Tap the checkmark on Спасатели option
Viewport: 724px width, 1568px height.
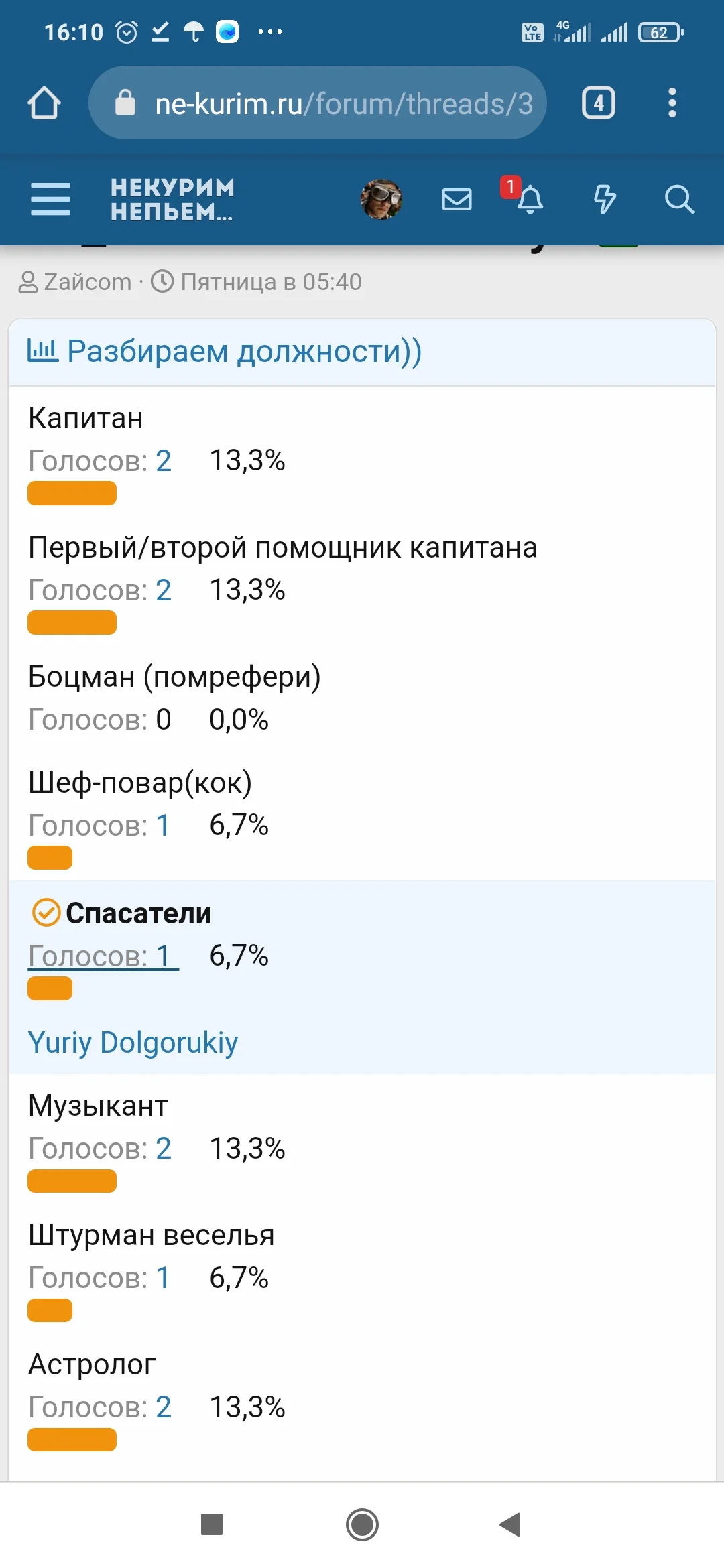click(44, 913)
